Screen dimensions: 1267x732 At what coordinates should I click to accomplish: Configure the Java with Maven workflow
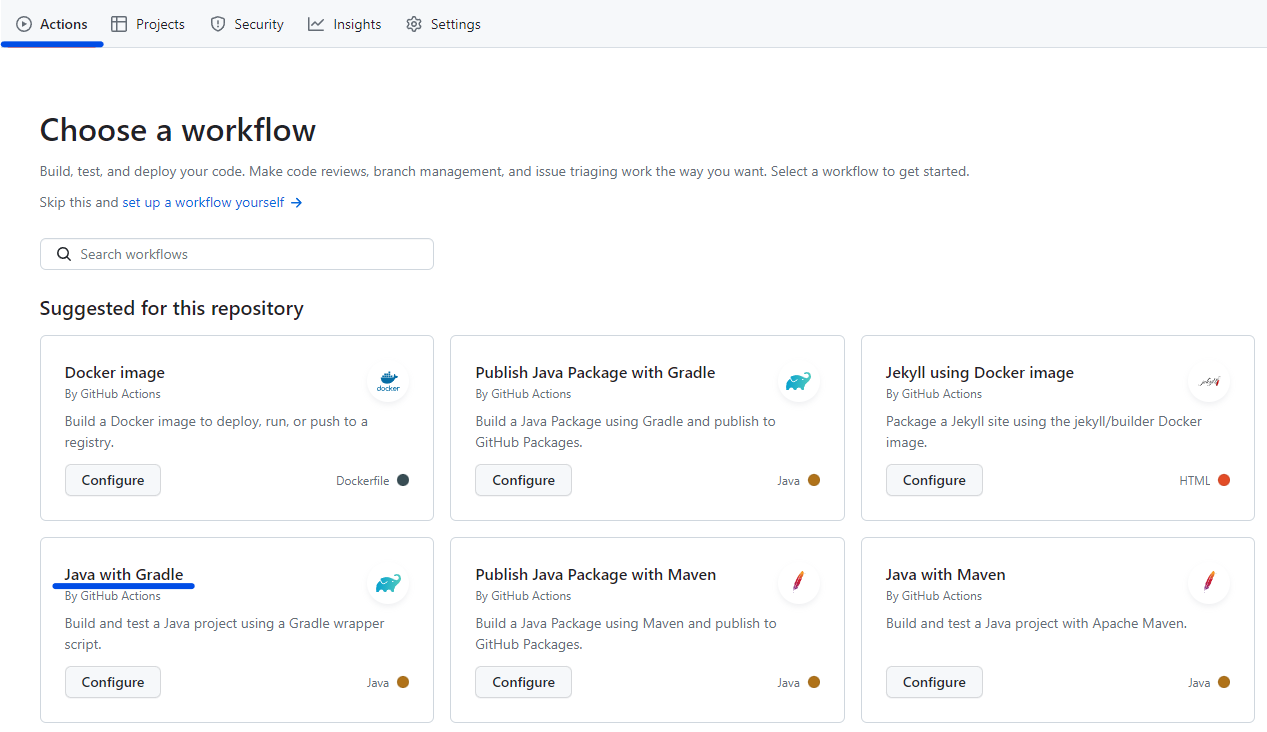point(934,682)
